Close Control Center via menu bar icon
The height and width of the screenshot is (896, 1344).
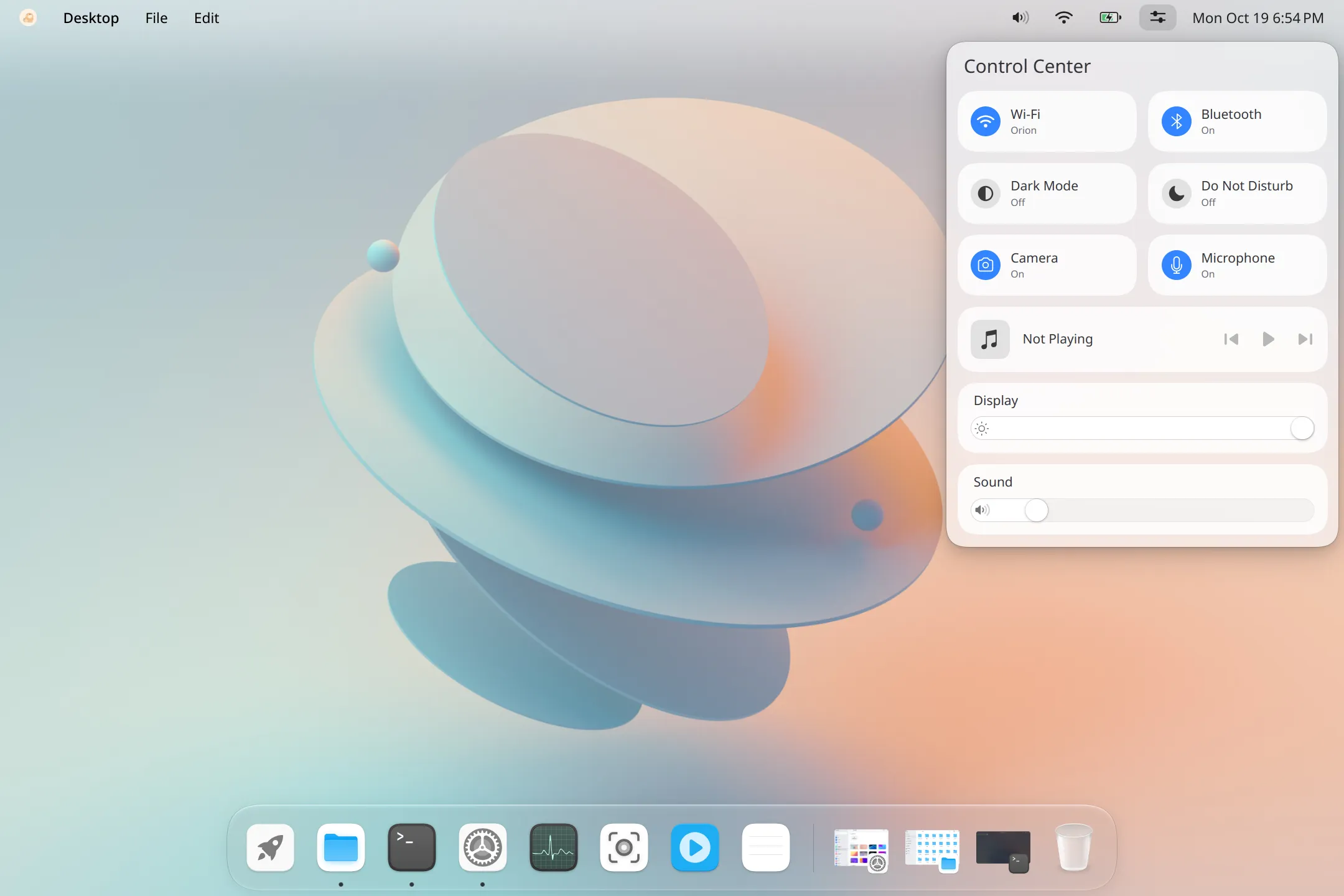click(1157, 17)
